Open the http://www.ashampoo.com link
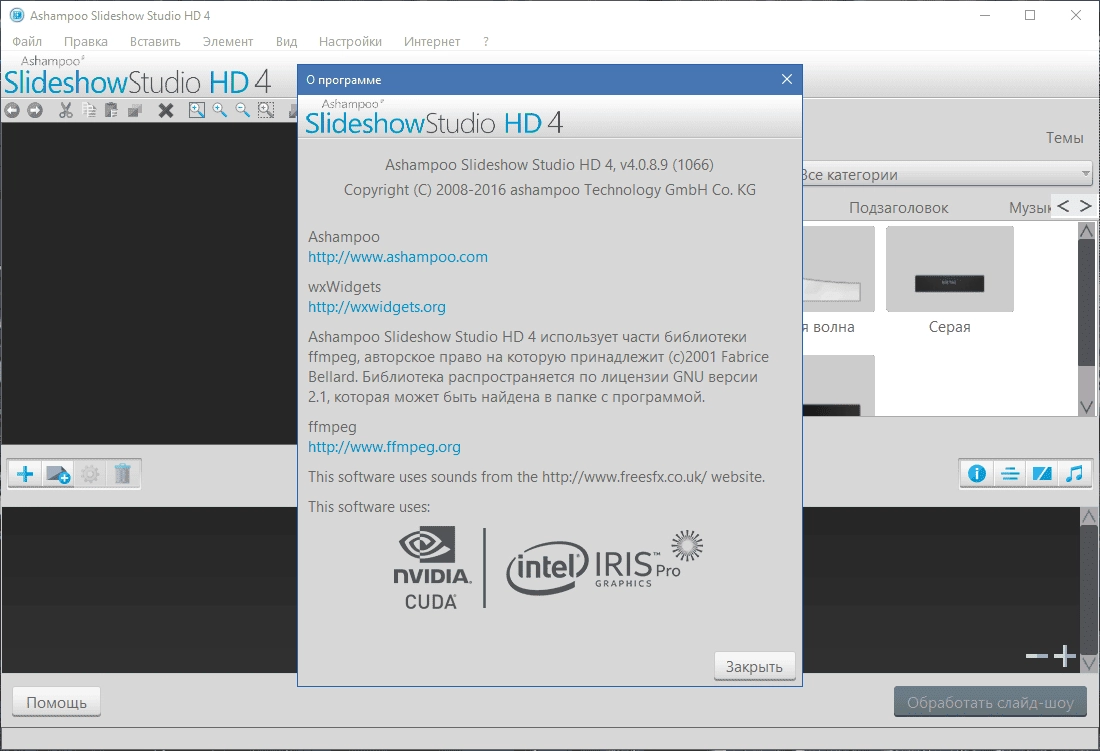1100x751 pixels. (398, 257)
